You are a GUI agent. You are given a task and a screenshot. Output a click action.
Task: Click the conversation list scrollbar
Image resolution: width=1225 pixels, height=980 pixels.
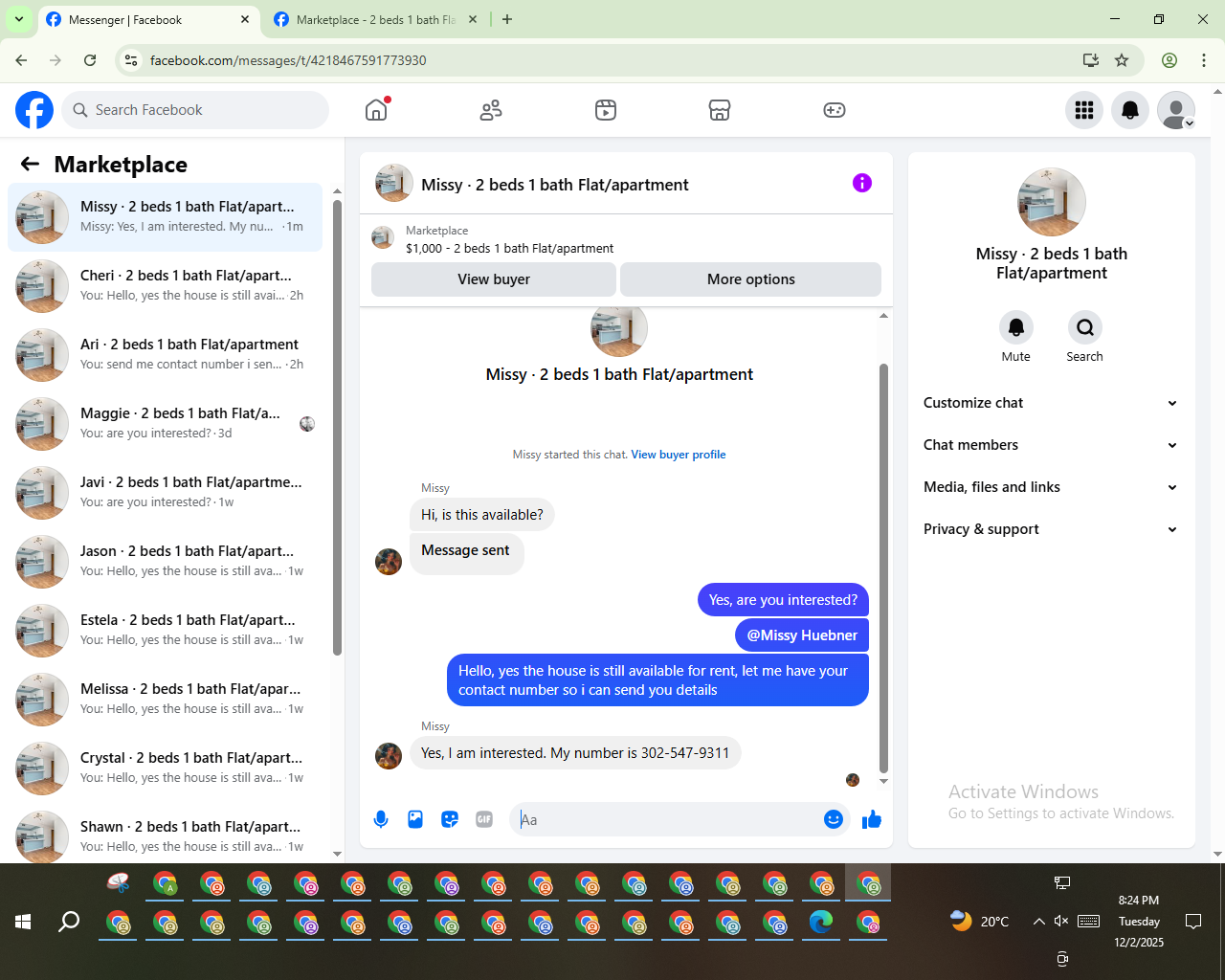[337, 428]
